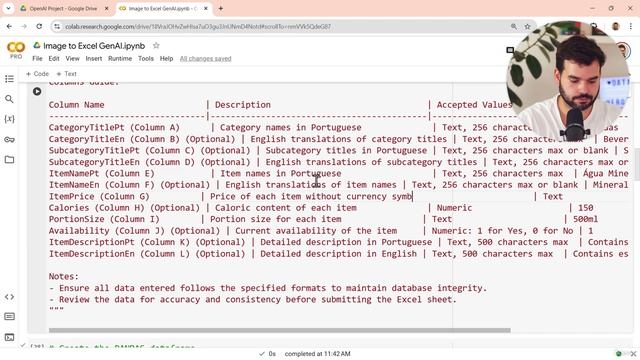The width and height of the screenshot is (640, 360).
Task: Open the Chrome three-dot menu
Action: (631, 27)
